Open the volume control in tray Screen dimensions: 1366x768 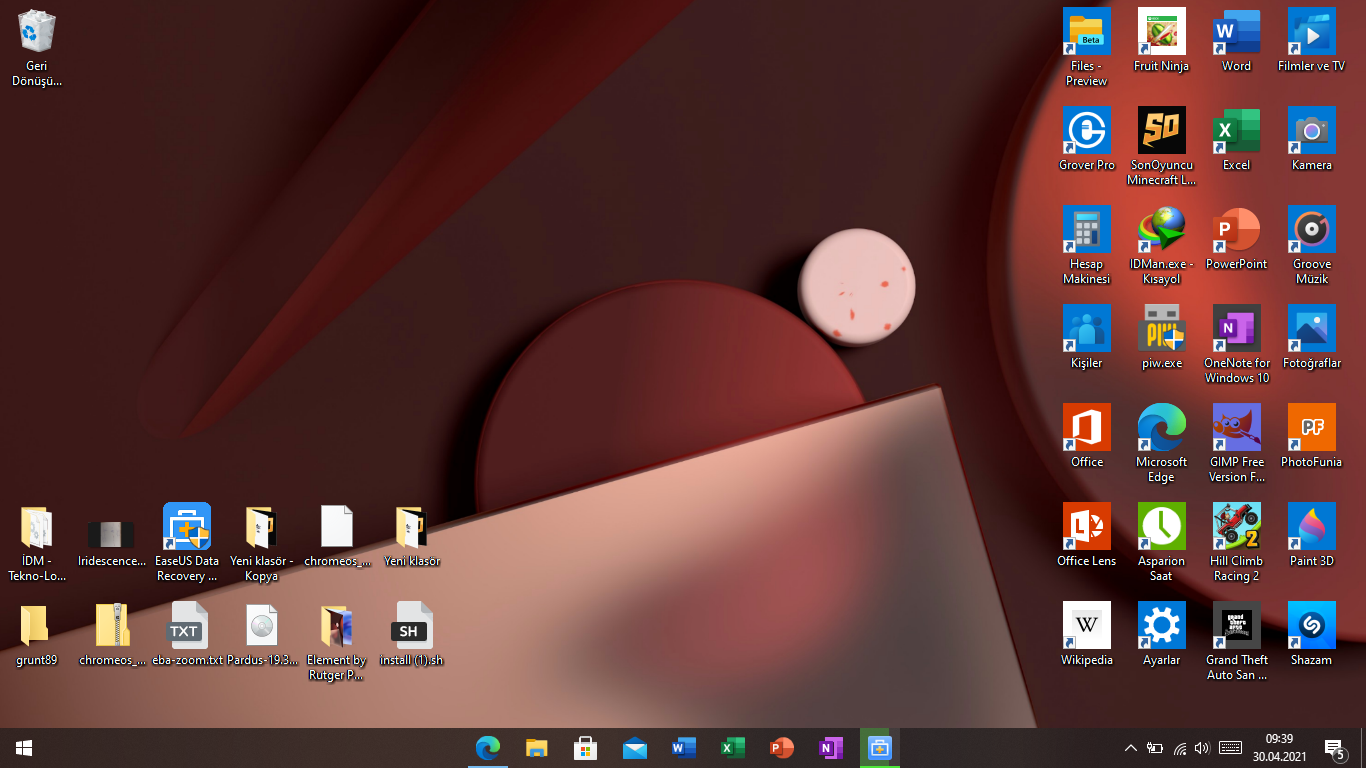click(x=1202, y=748)
